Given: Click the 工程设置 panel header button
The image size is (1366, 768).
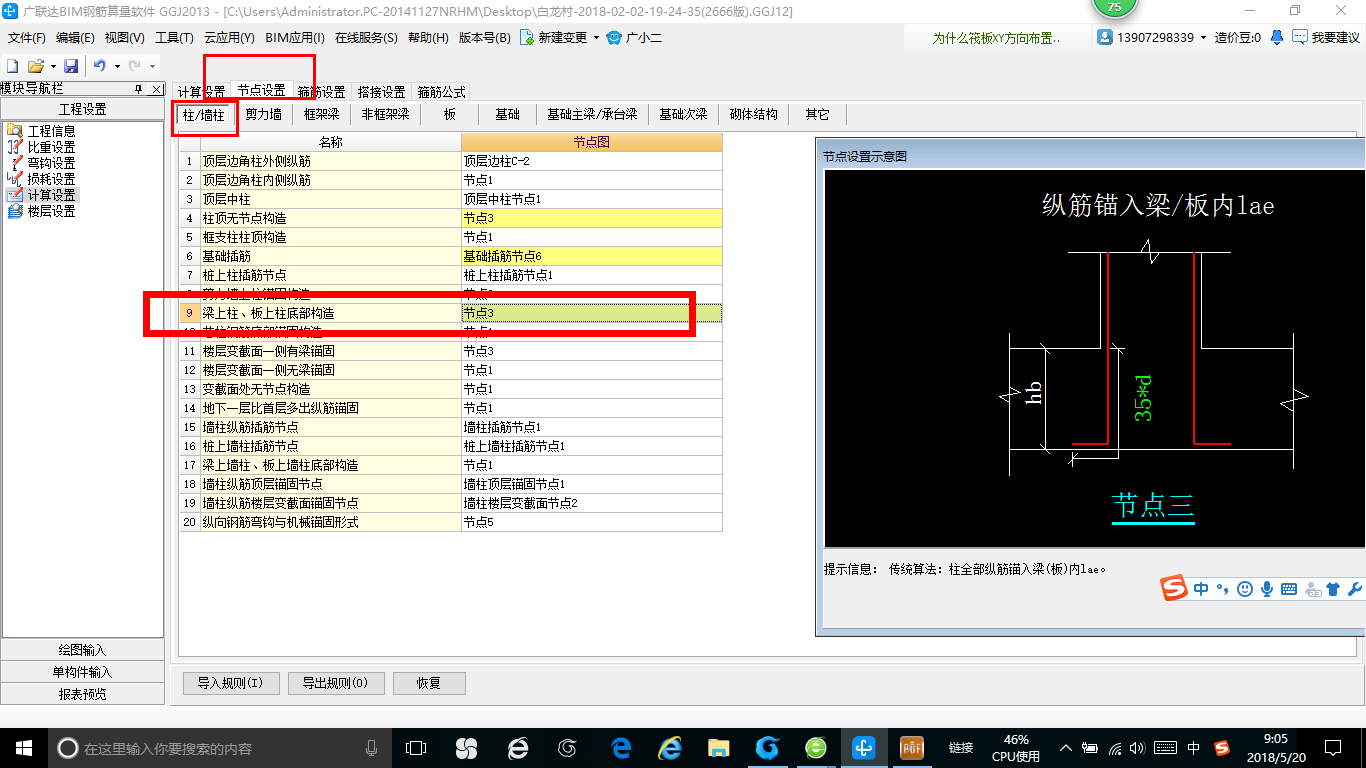Looking at the screenshot, I should (x=82, y=109).
